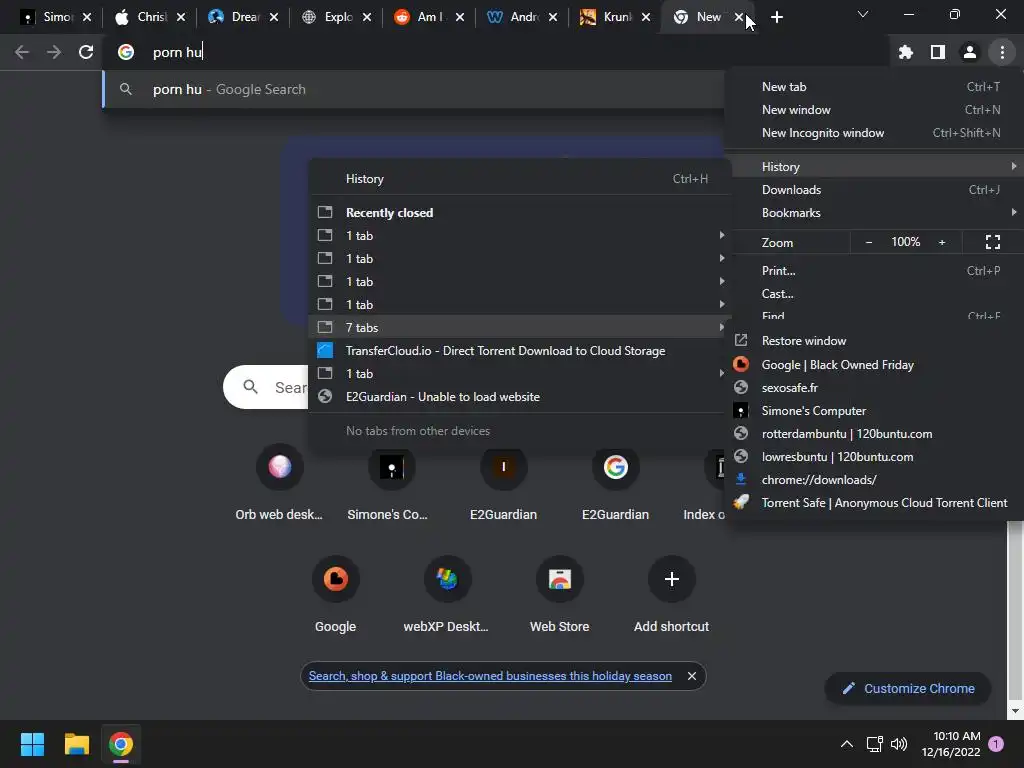Open the profile avatar icon

click(970, 52)
